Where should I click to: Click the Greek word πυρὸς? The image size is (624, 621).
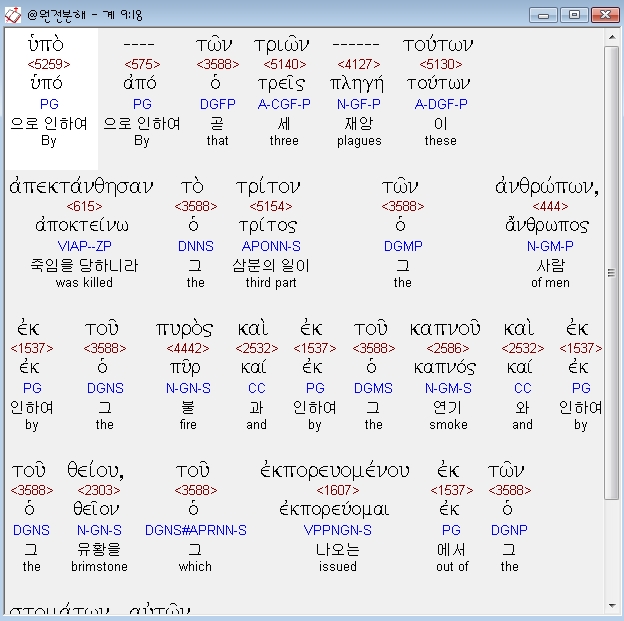(x=185, y=330)
